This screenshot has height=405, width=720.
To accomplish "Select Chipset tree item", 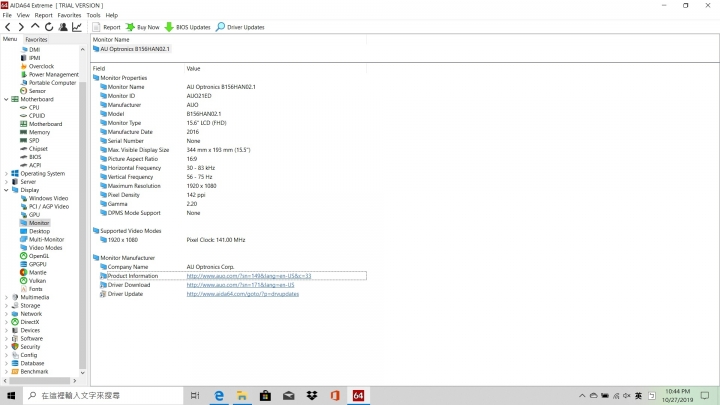I will point(38,149).
